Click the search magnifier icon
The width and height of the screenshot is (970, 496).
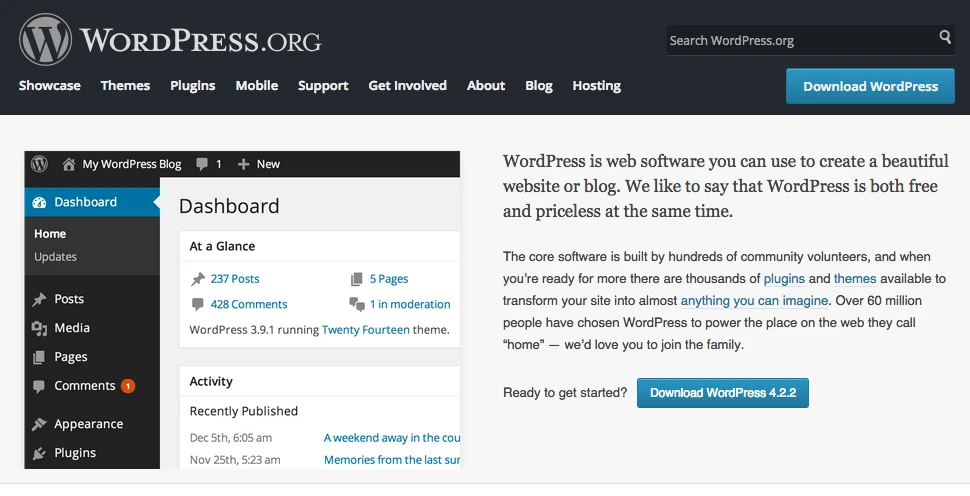coord(945,38)
